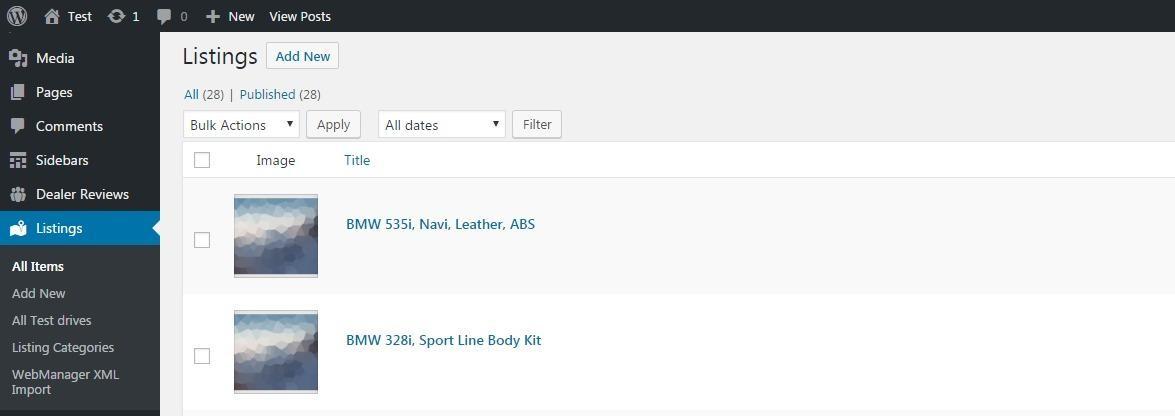The width and height of the screenshot is (1175, 416).
Task: Expand the All dates dropdown
Action: [x=441, y=125]
